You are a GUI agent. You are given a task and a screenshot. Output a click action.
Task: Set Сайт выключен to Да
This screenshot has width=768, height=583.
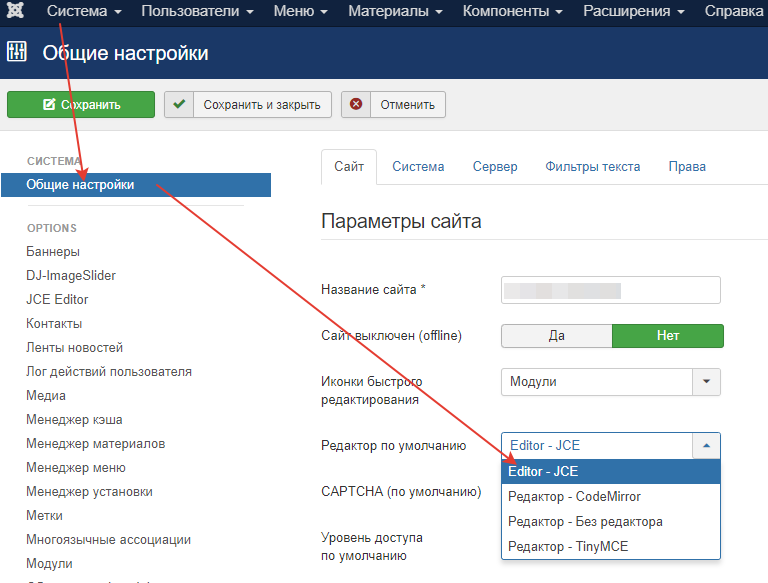(556, 336)
